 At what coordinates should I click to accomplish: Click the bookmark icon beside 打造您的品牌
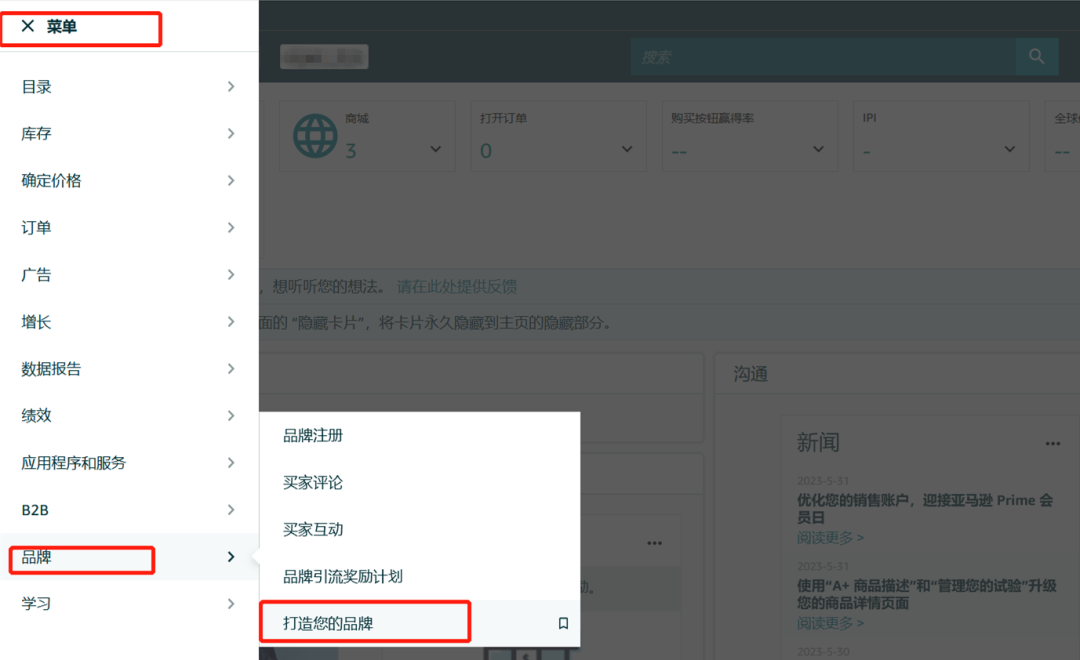[562, 622]
